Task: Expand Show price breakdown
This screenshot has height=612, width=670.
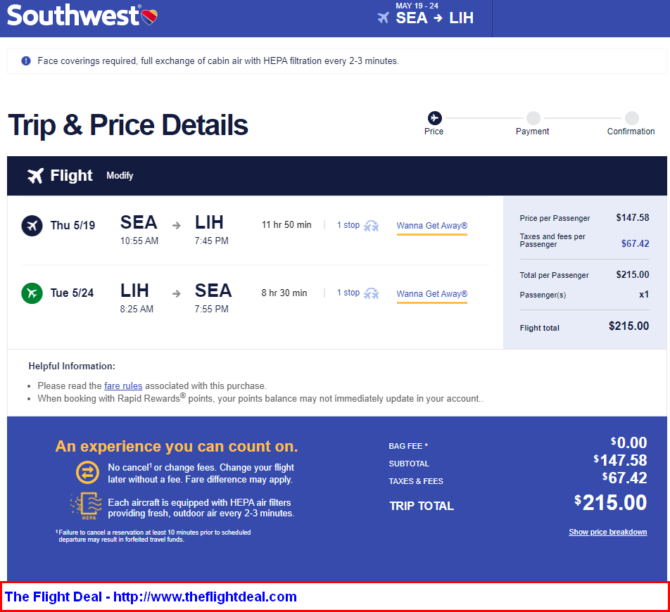Action: coord(608,532)
